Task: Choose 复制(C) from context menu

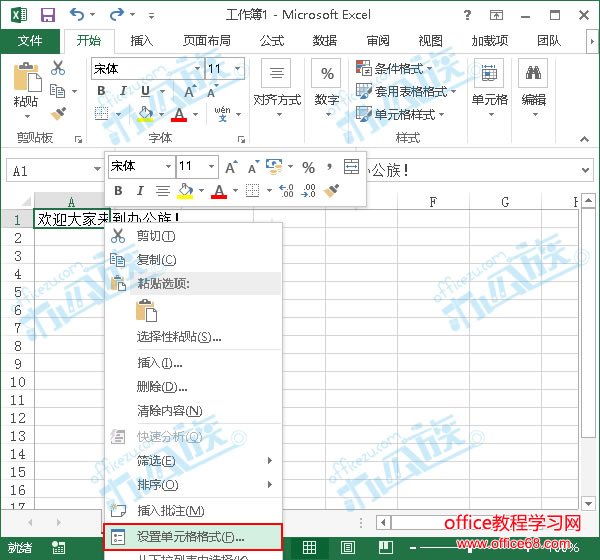Action: click(194, 260)
